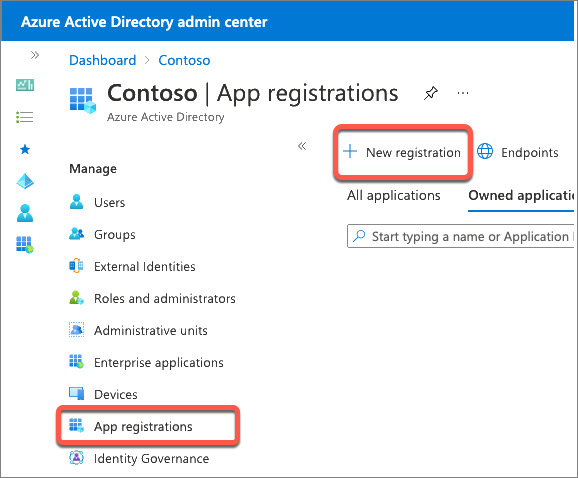Click the Favorites star icon
The height and width of the screenshot is (478, 578).
click(x=25, y=149)
